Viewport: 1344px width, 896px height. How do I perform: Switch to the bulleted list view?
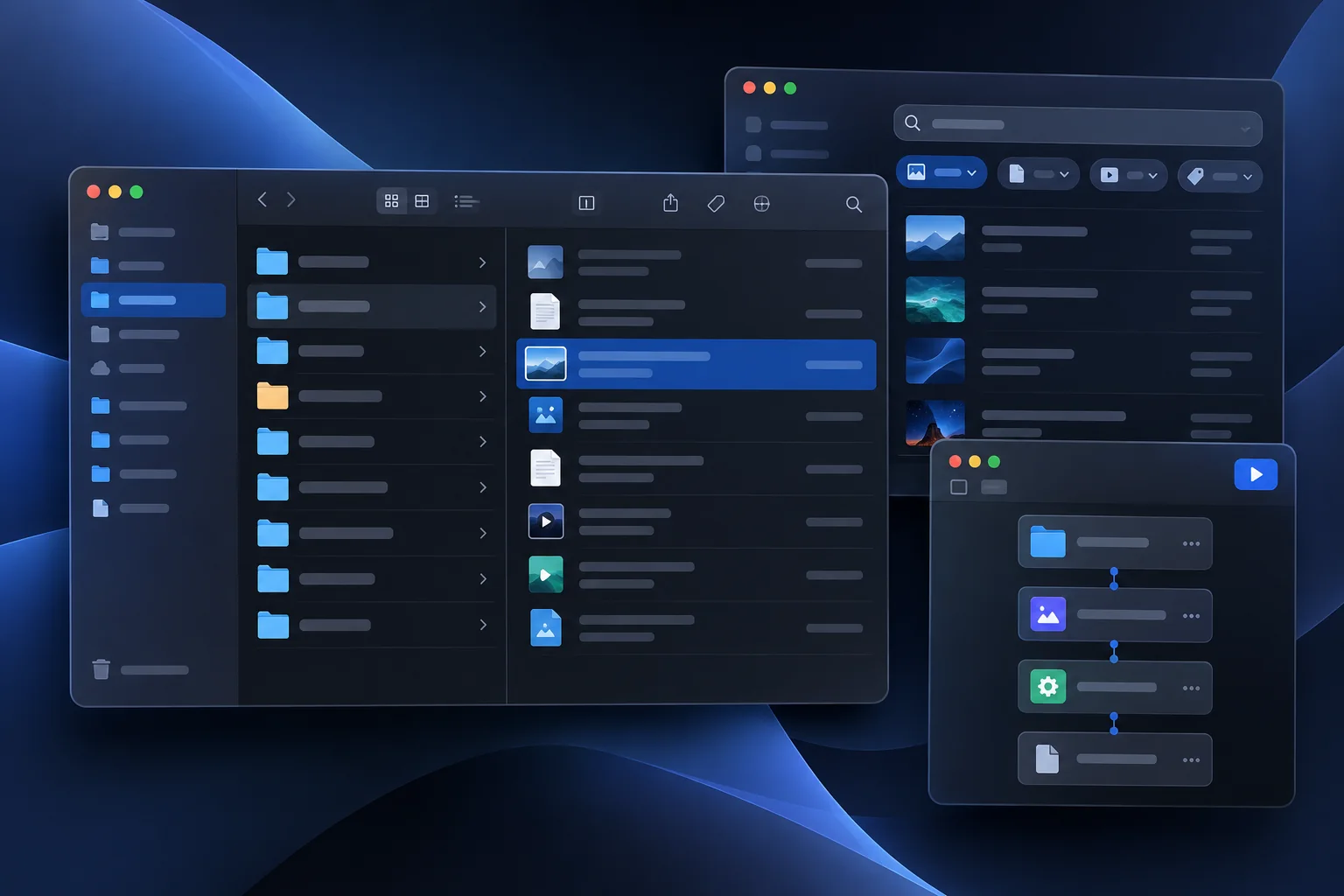pyautogui.click(x=466, y=202)
